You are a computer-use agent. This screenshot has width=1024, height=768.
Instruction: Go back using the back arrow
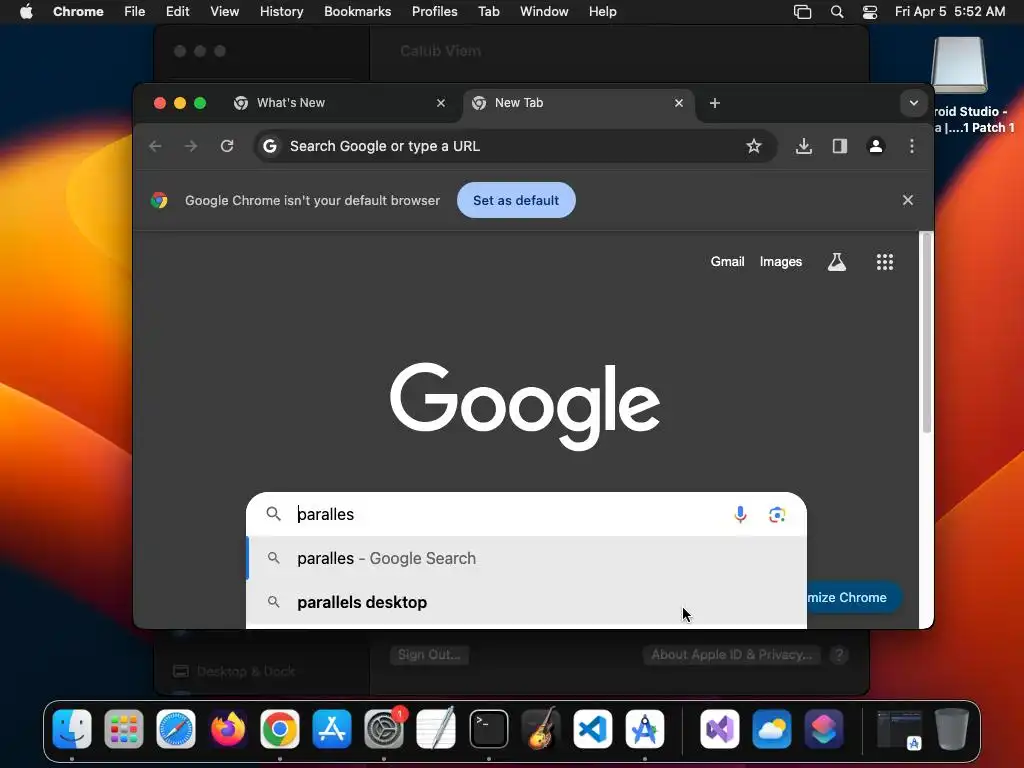tap(155, 146)
